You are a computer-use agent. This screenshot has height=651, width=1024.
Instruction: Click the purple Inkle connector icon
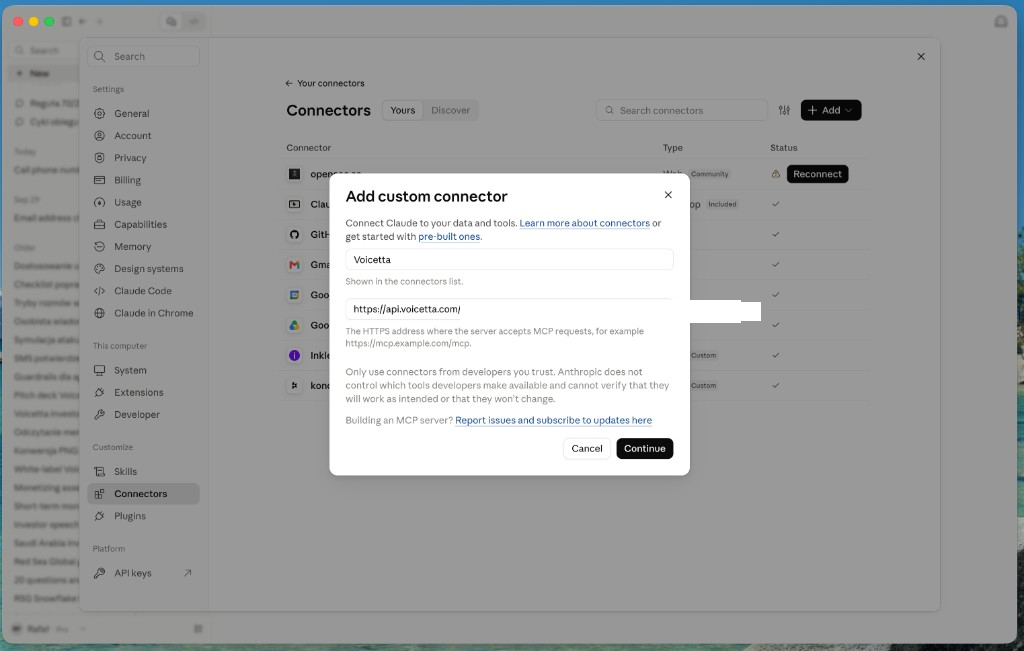(x=295, y=355)
